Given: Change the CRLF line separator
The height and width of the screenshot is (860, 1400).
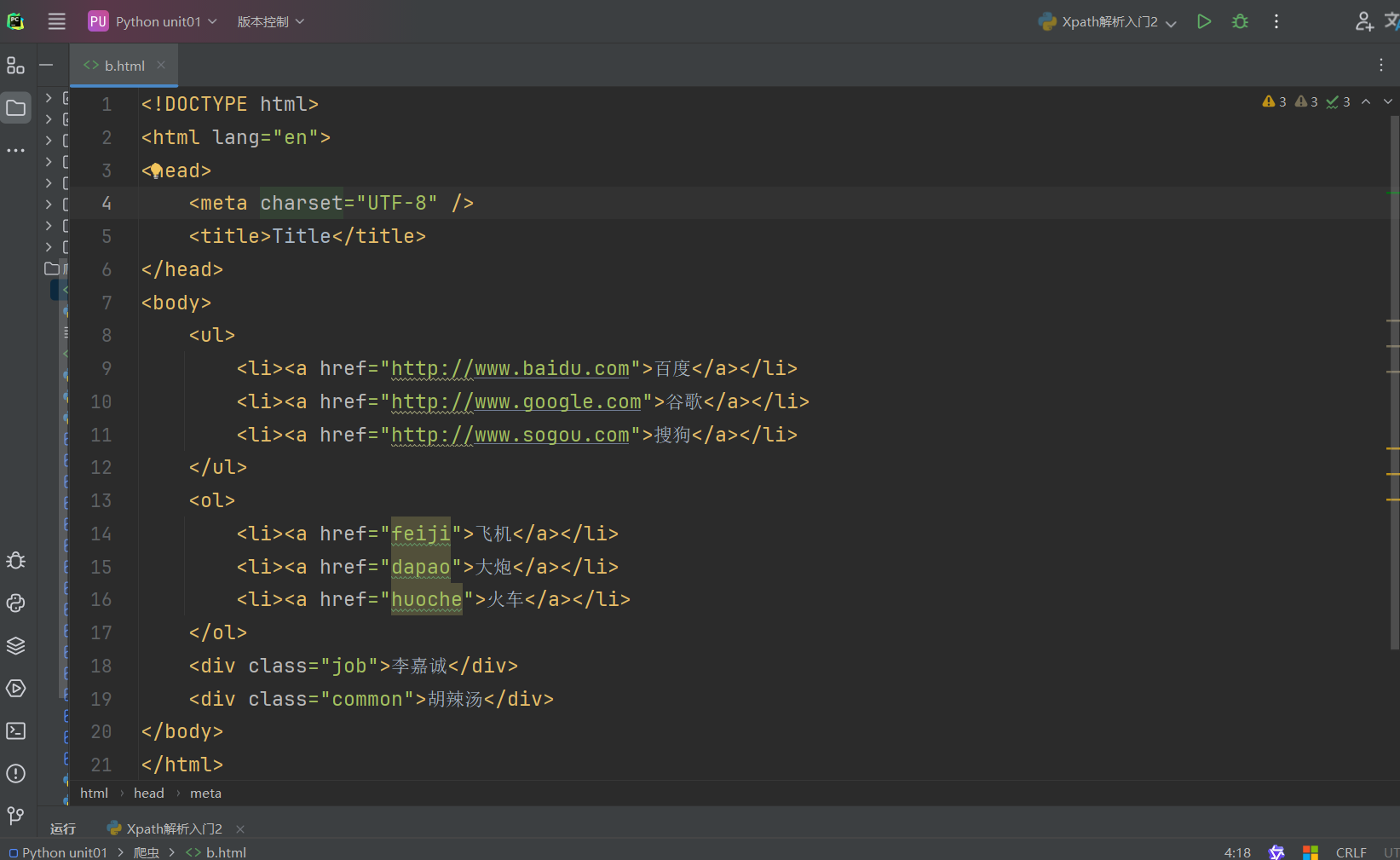Looking at the screenshot, I should (1351, 852).
